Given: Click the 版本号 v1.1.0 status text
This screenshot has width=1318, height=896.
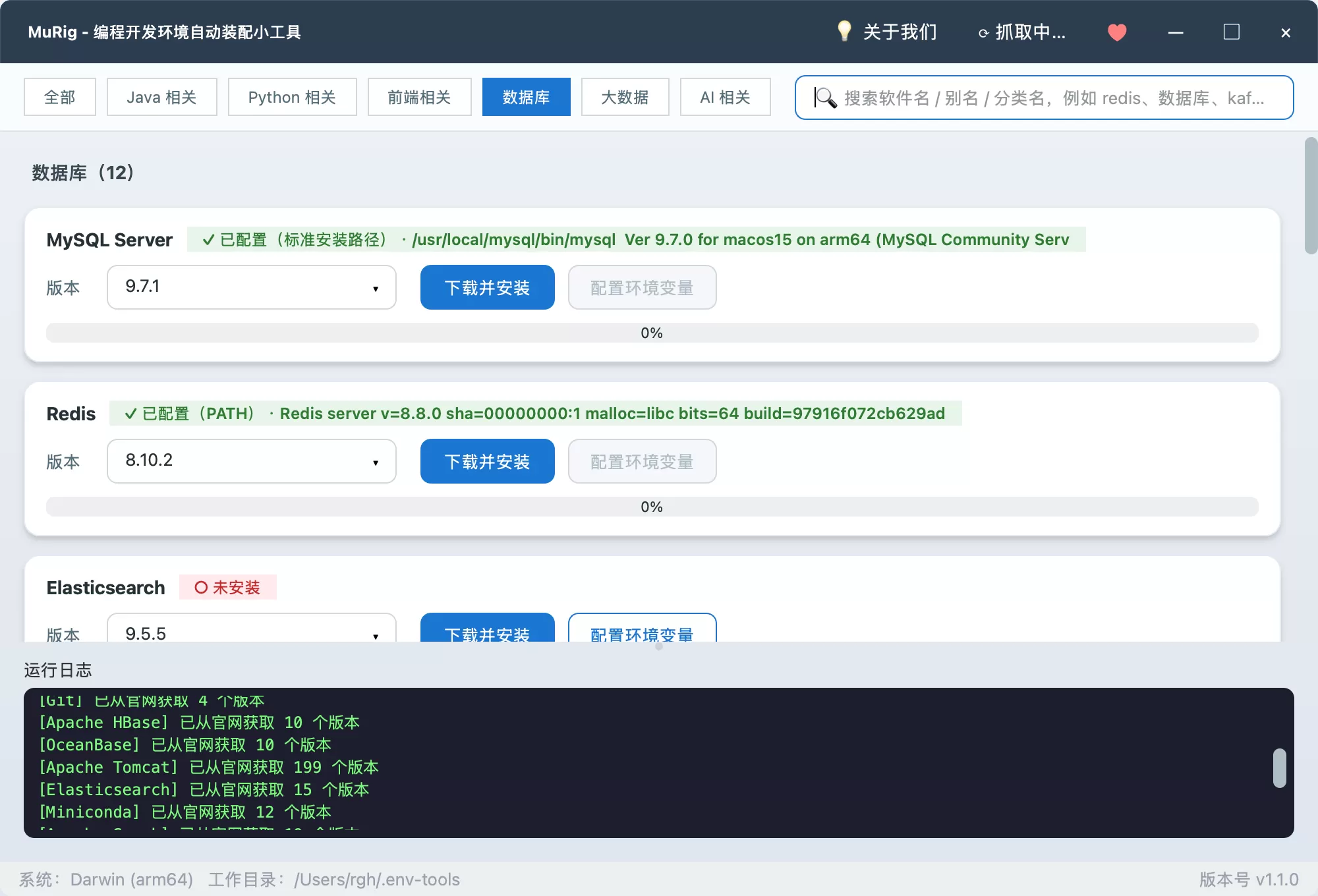Looking at the screenshot, I should click(1249, 880).
